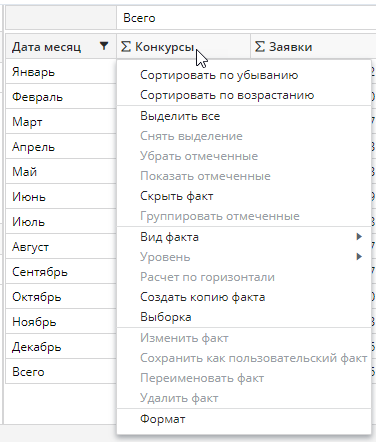Image resolution: width=376 pixels, height=442 pixels.
Task: Click Убрать отмеченные menu entry
Action: 244,156
